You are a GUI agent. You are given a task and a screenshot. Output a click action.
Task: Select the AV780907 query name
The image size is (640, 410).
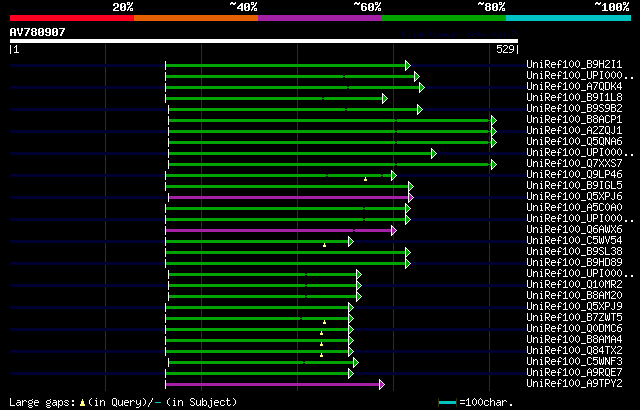pyautogui.click(x=38, y=32)
